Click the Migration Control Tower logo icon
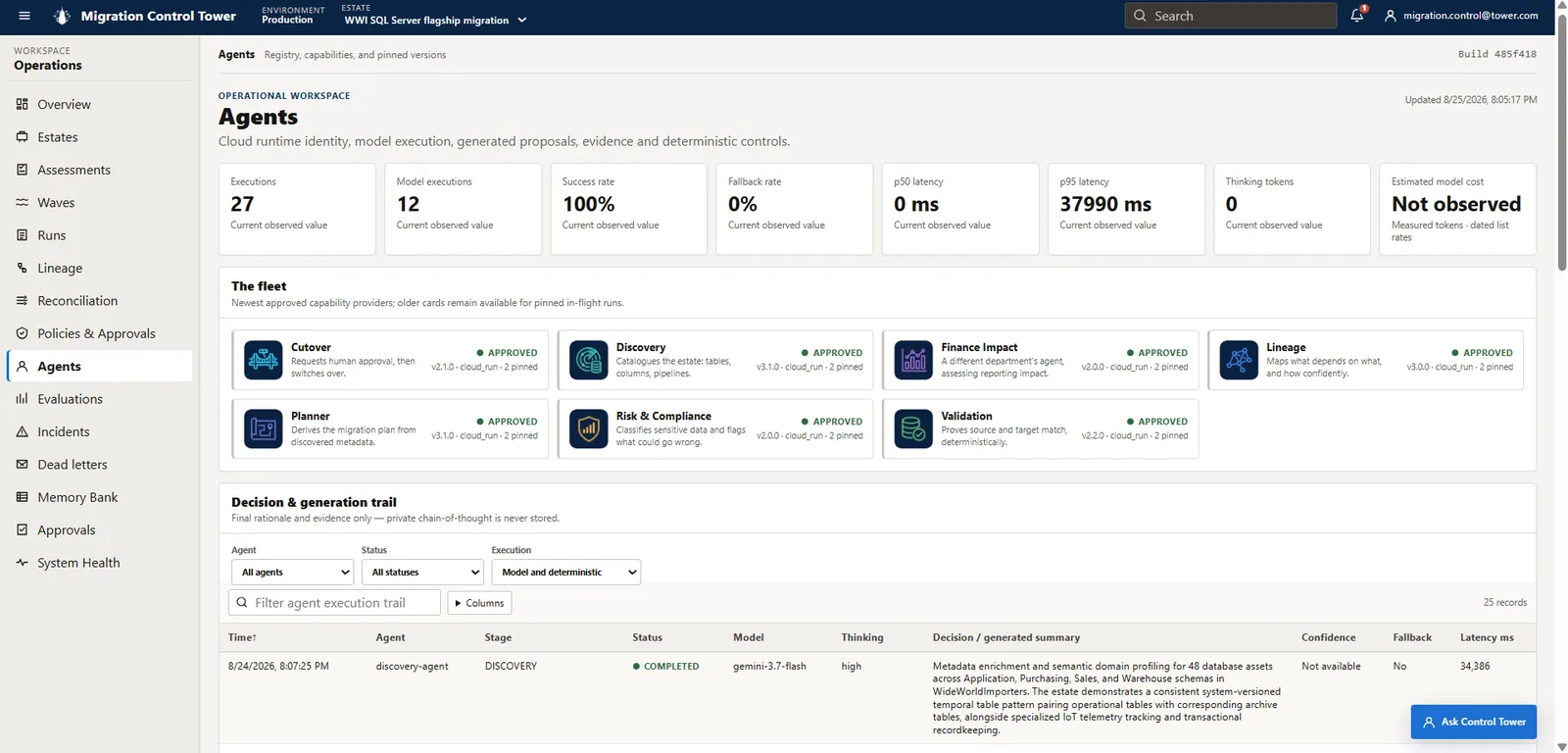1568x753 pixels. (x=62, y=16)
